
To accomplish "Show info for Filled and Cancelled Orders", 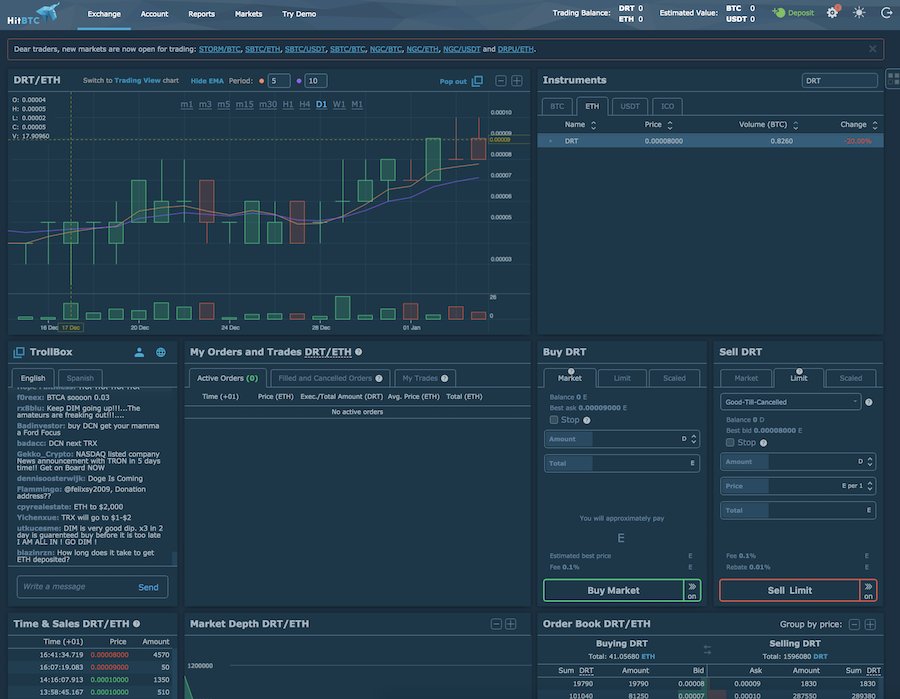I will pos(379,378).
